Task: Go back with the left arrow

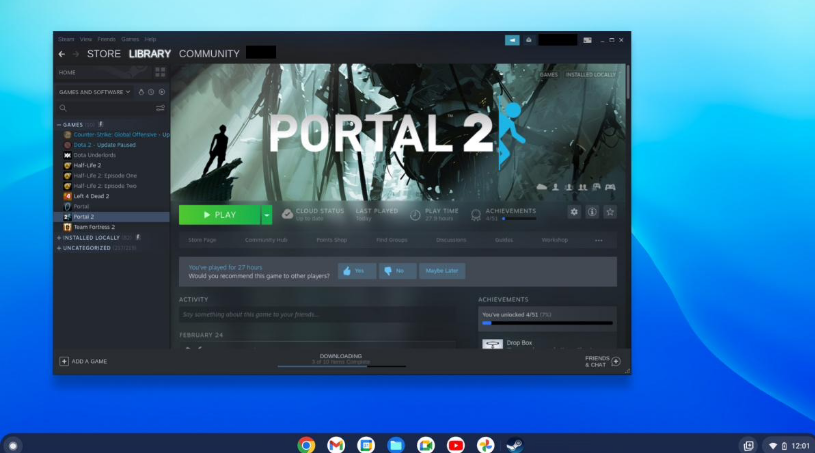Action: pos(62,54)
